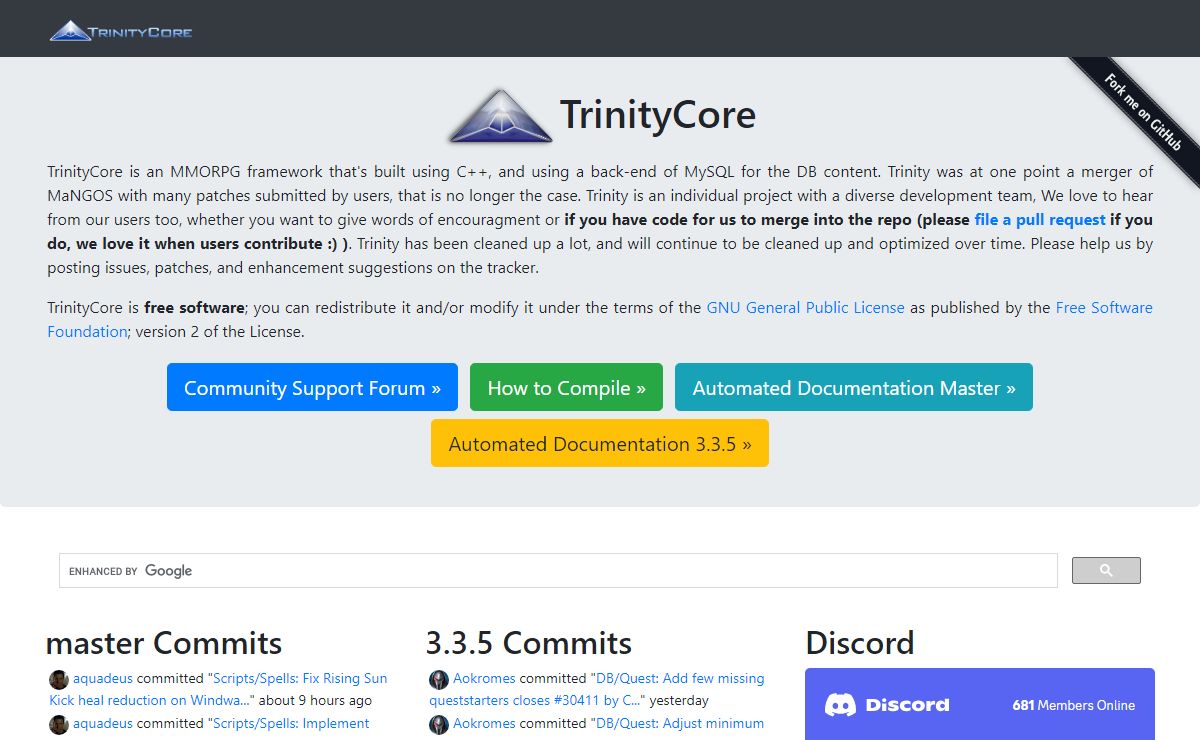Click the '3.3.5 Commits' heading

(529, 642)
